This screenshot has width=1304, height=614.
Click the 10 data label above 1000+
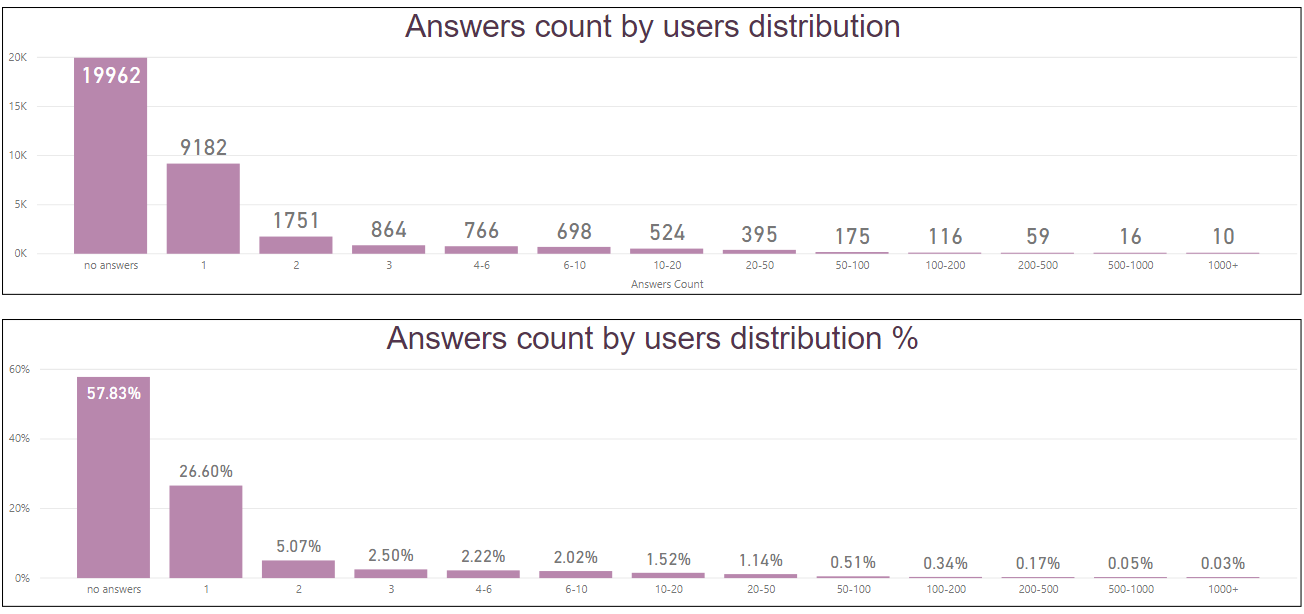[x=1223, y=237]
